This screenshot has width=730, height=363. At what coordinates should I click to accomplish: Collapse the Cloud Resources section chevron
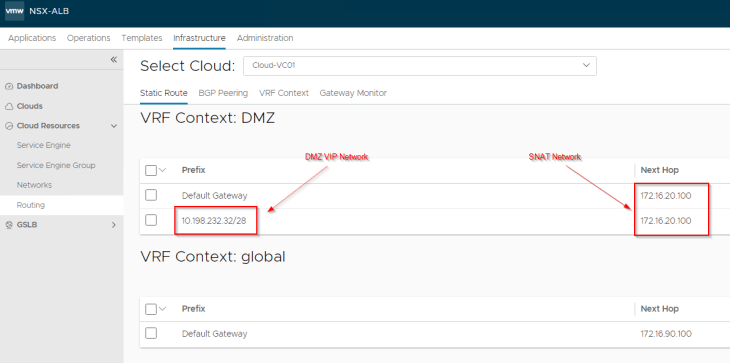click(114, 126)
